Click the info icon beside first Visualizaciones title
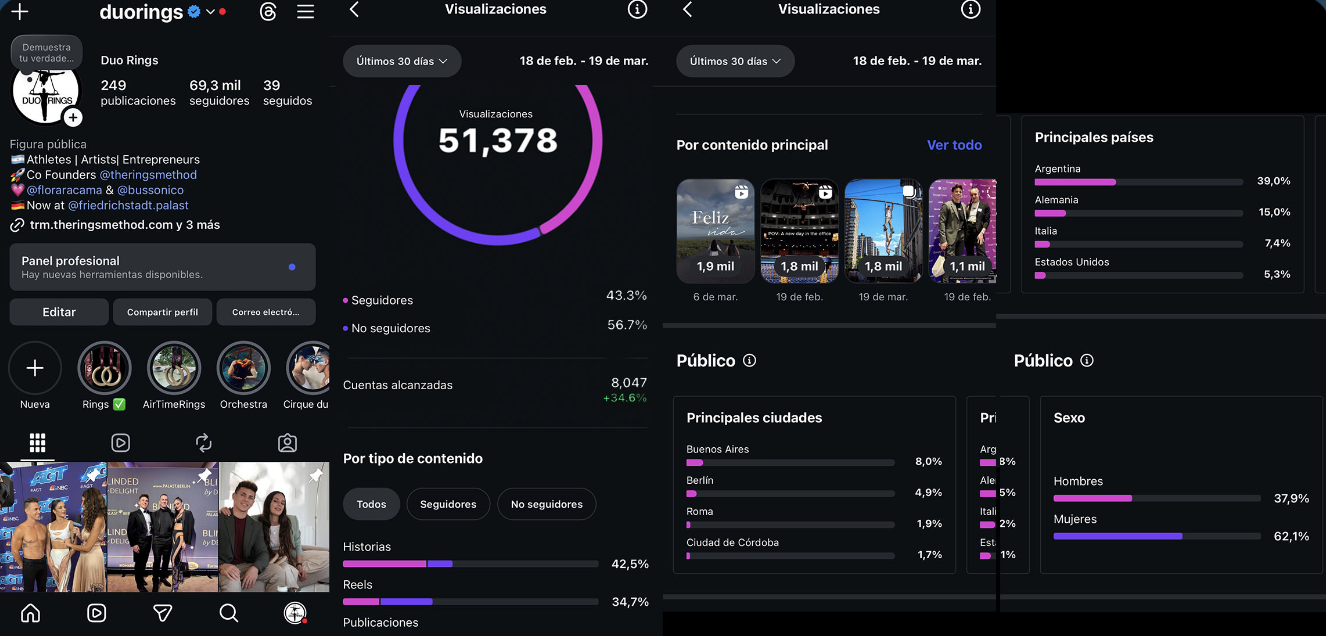1326x636 pixels. (637, 9)
